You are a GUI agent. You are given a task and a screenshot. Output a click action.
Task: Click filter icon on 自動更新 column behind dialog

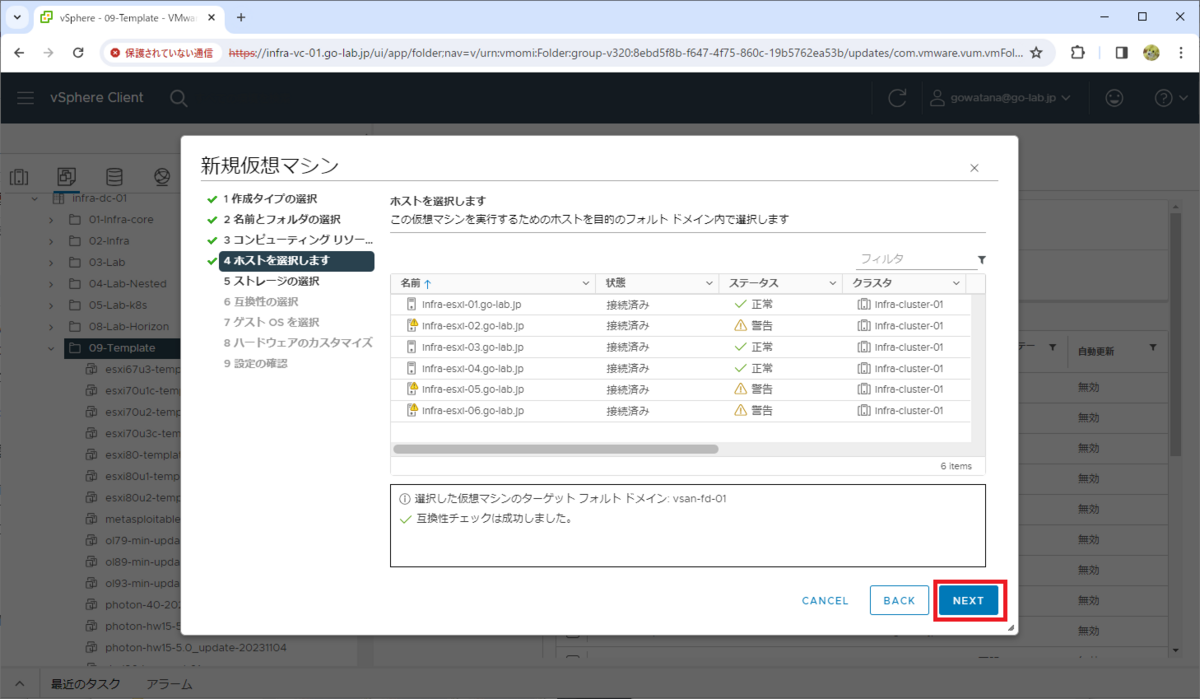(1153, 347)
